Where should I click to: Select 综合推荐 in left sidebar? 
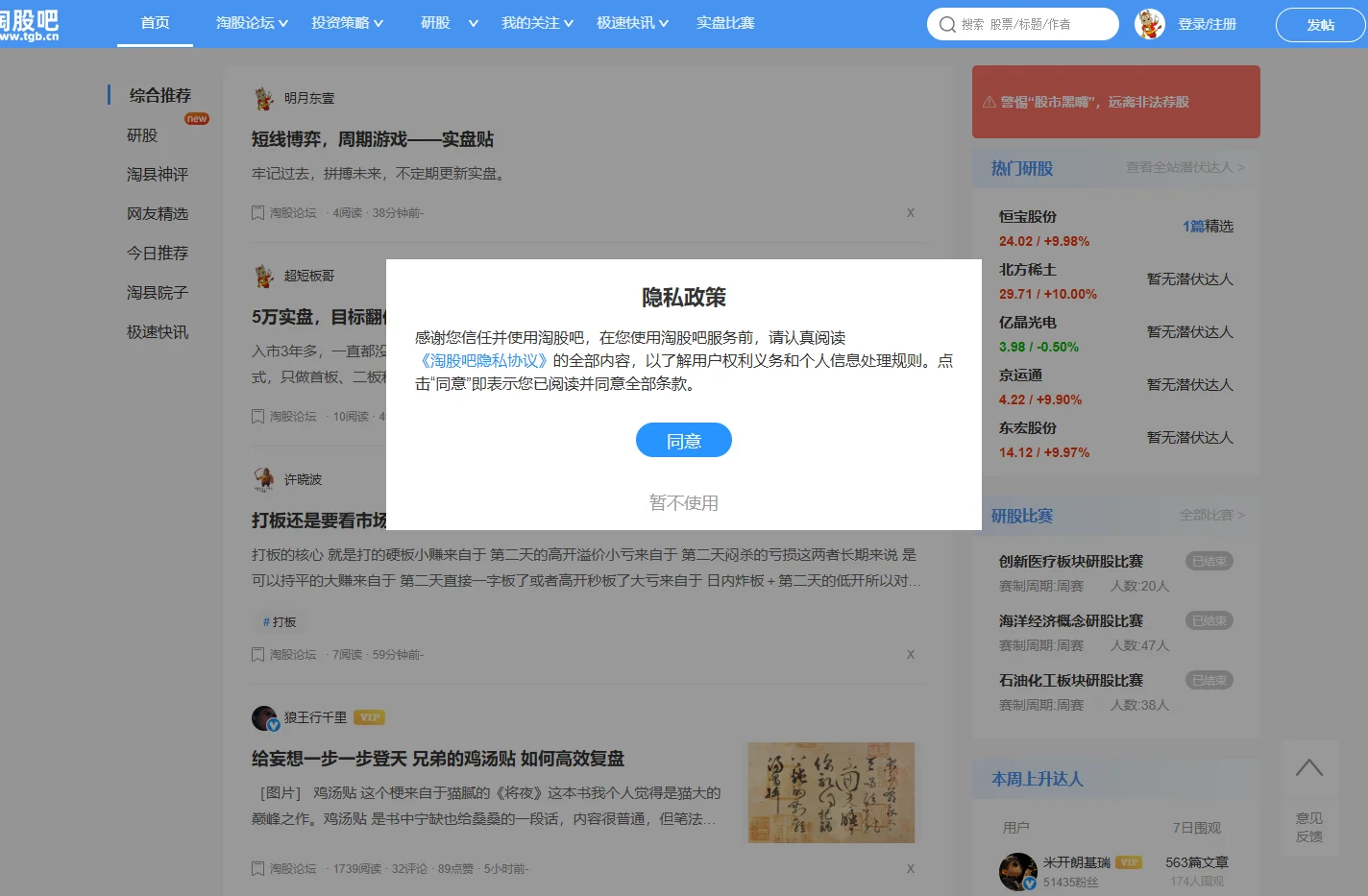click(160, 95)
